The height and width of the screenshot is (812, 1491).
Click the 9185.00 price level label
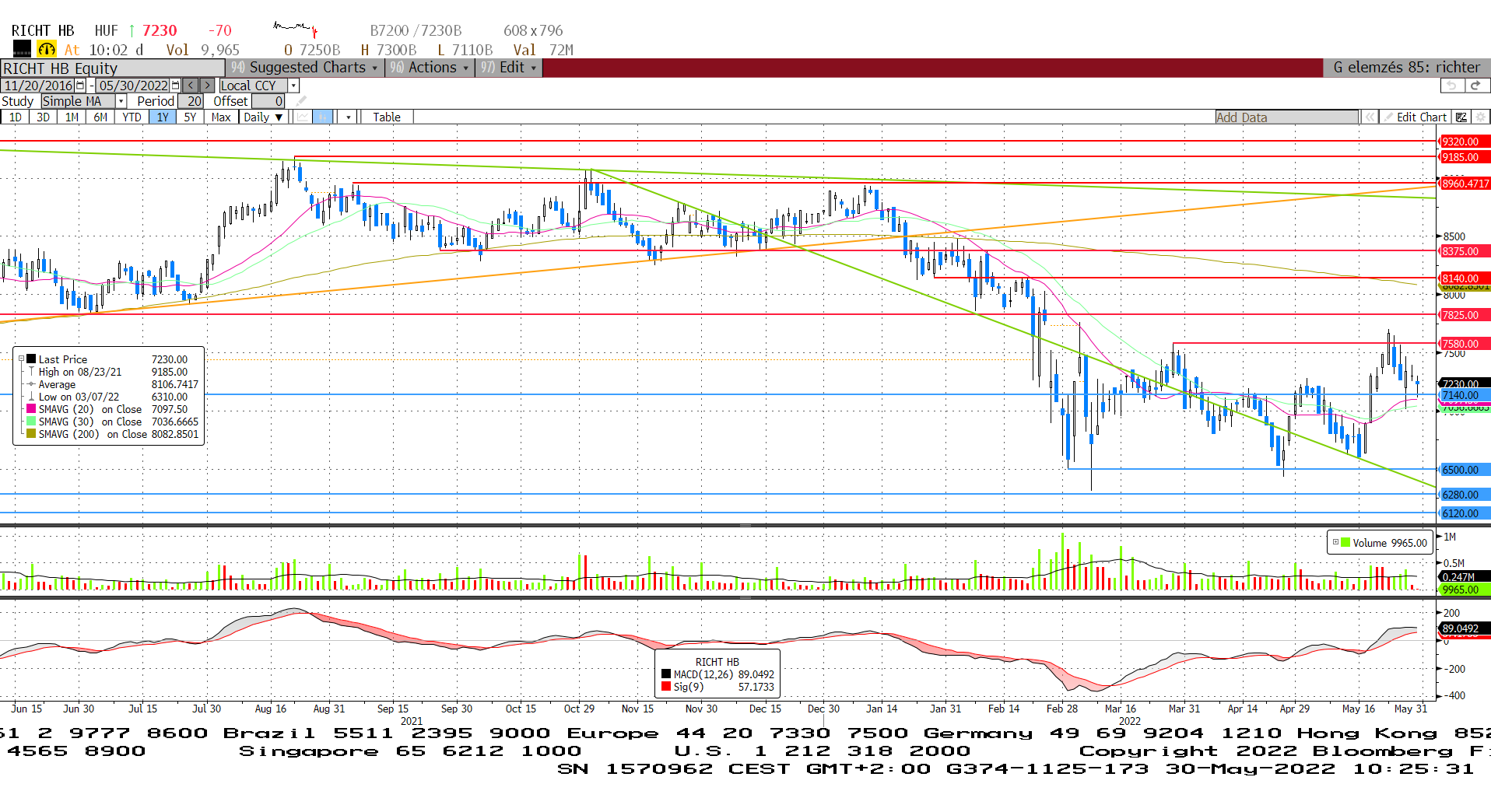(1465, 157)
